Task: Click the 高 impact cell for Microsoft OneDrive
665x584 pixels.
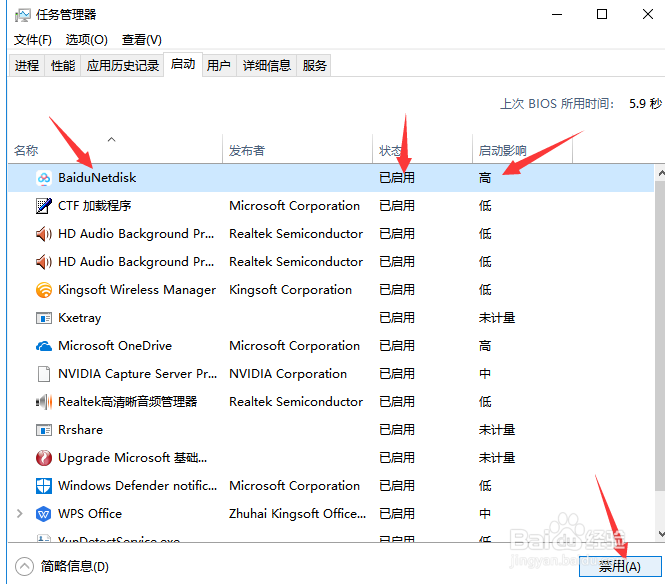Action: 485,346
